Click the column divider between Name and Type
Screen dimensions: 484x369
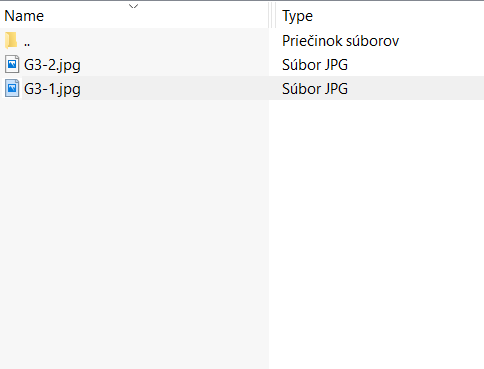(272, 15)
